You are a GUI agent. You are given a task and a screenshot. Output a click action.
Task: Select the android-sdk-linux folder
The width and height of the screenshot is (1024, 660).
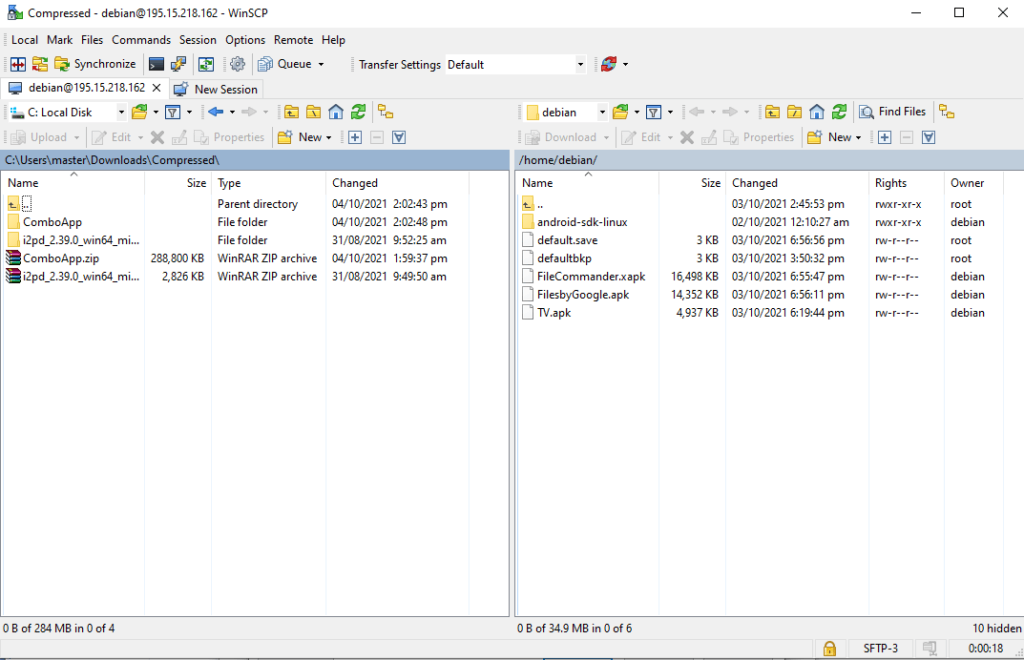click(582, 222)
